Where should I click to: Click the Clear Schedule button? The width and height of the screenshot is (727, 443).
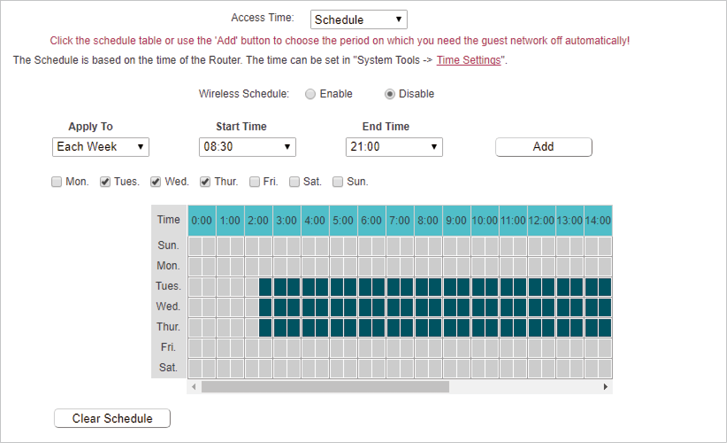click(112, 418)
